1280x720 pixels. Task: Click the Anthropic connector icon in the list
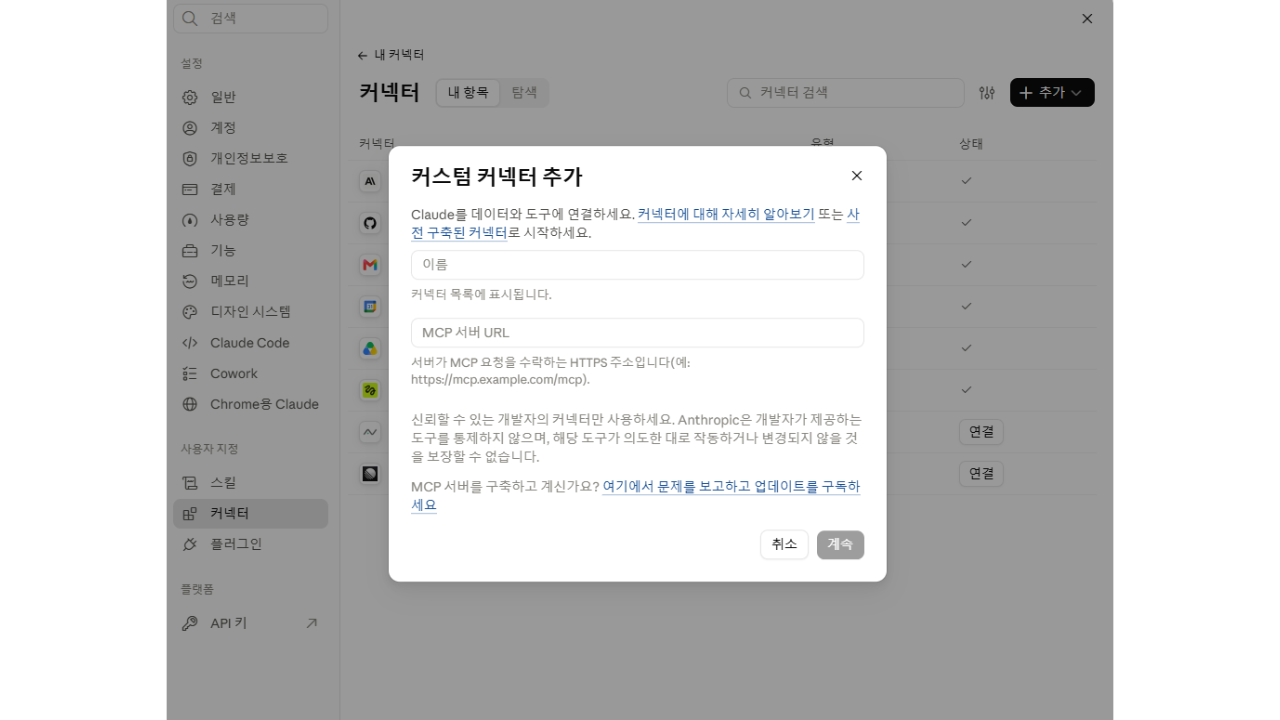click(x=370, y=181)
